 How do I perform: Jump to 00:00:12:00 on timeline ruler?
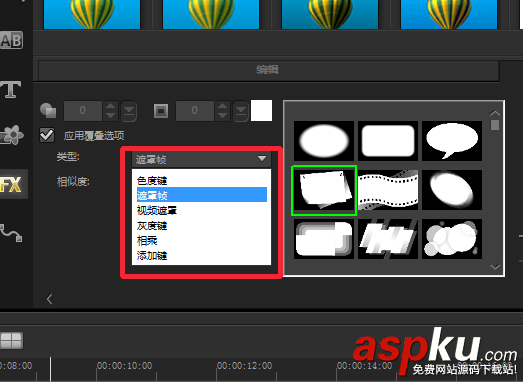244,366
